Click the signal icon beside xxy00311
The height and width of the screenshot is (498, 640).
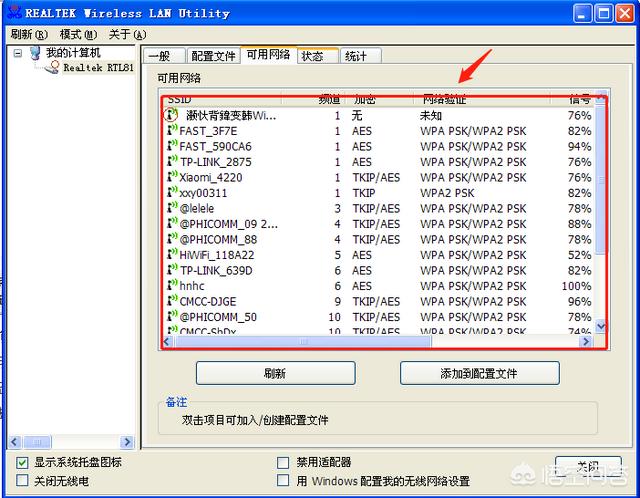(x=172, y=192)
